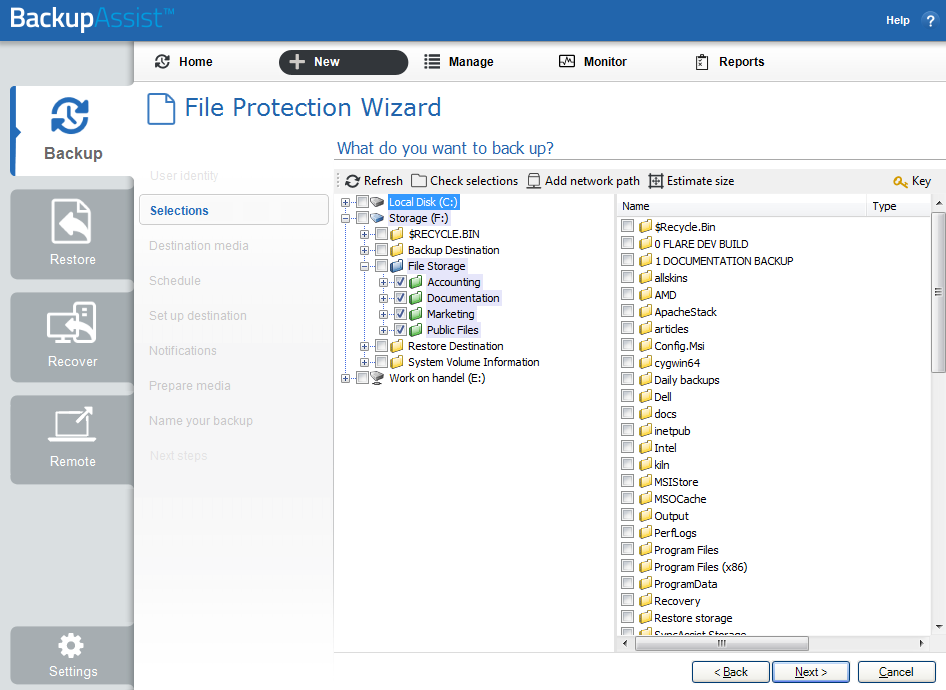946x690 pixels.
Task: Check the ProgramData folder checkbox
Action: click(628, 583)
